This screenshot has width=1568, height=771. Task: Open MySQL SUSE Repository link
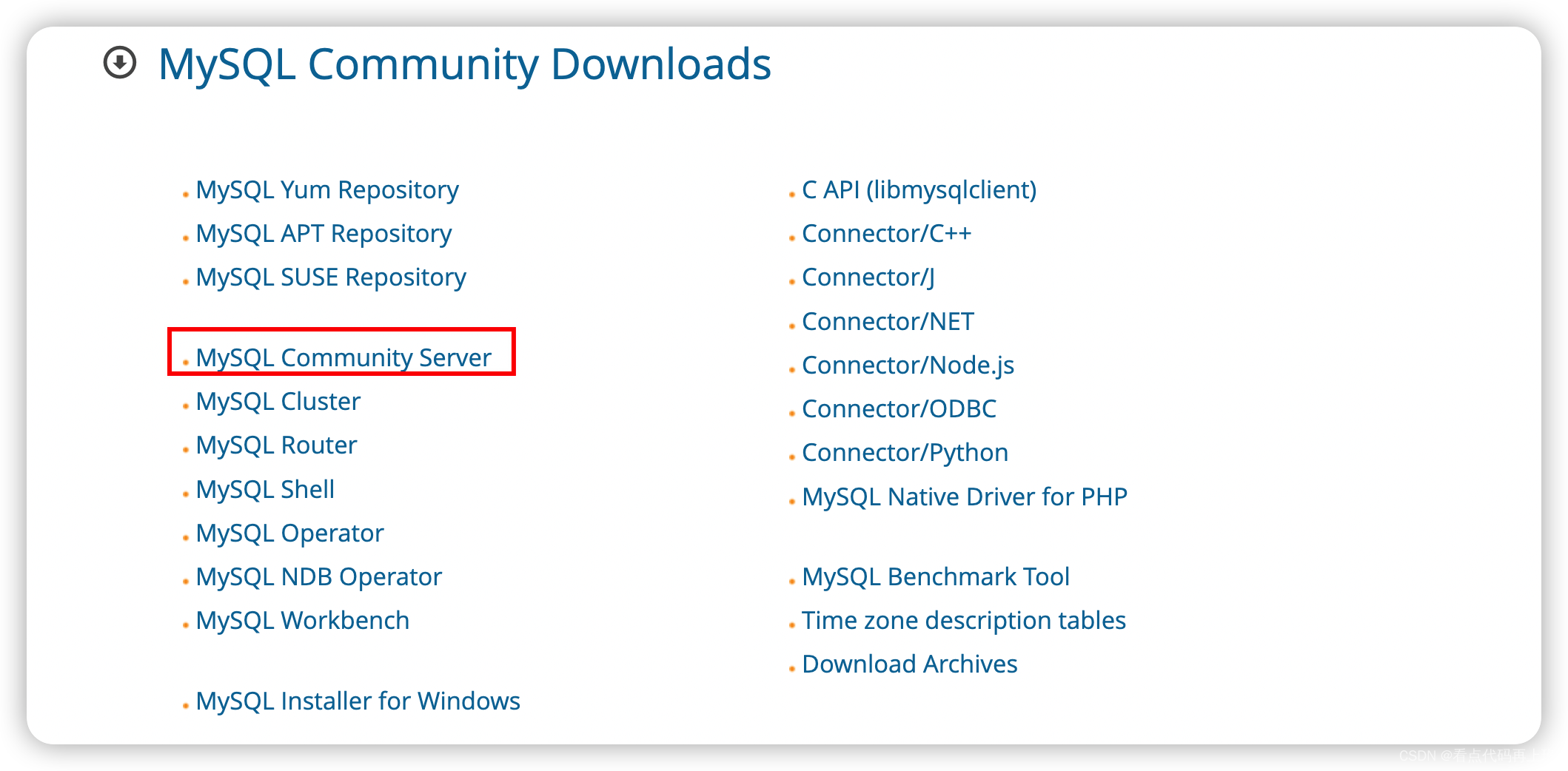click(x=331, y=277)
